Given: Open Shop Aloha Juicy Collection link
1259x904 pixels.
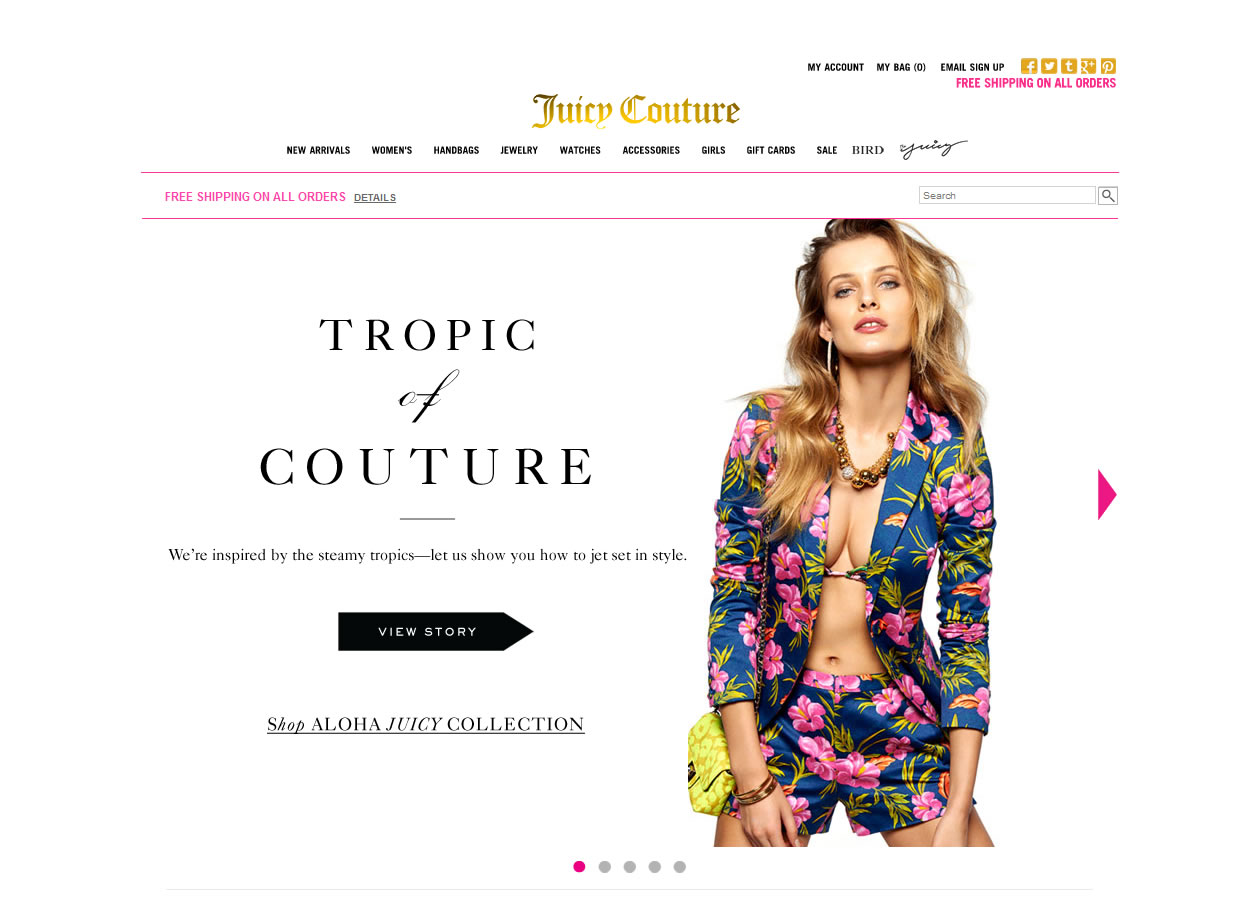Looking at the screenshot, I should pos(426,724).
